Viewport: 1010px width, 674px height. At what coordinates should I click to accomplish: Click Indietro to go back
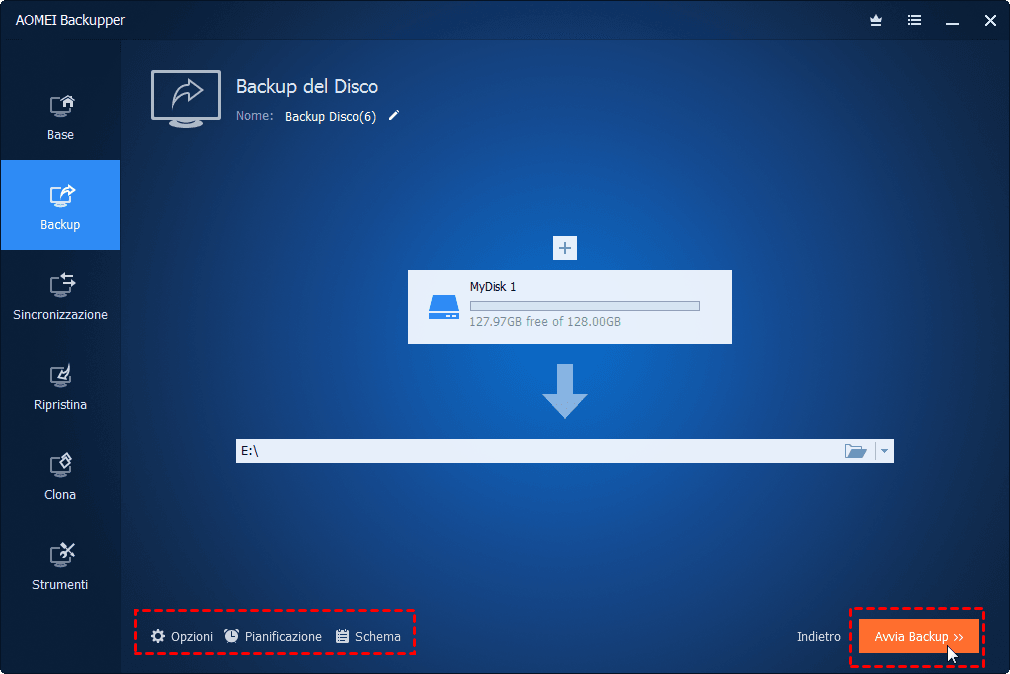tap(819, 637)
